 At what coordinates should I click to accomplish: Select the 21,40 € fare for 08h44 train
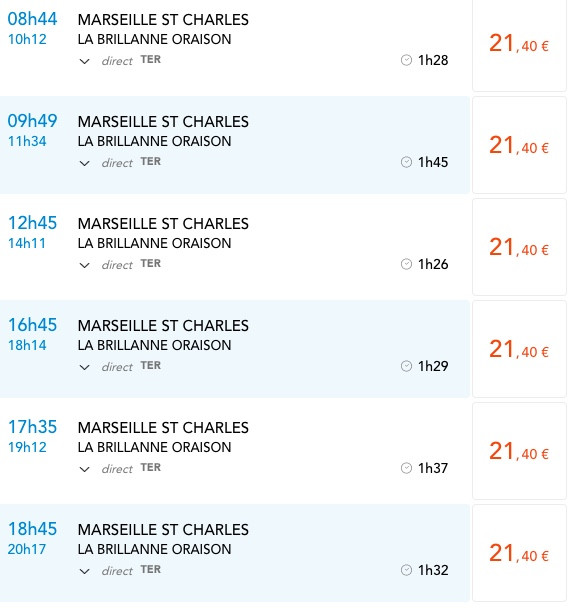coord(519,44)
